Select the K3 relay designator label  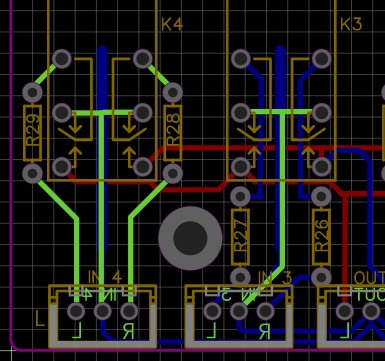[351, 24]
